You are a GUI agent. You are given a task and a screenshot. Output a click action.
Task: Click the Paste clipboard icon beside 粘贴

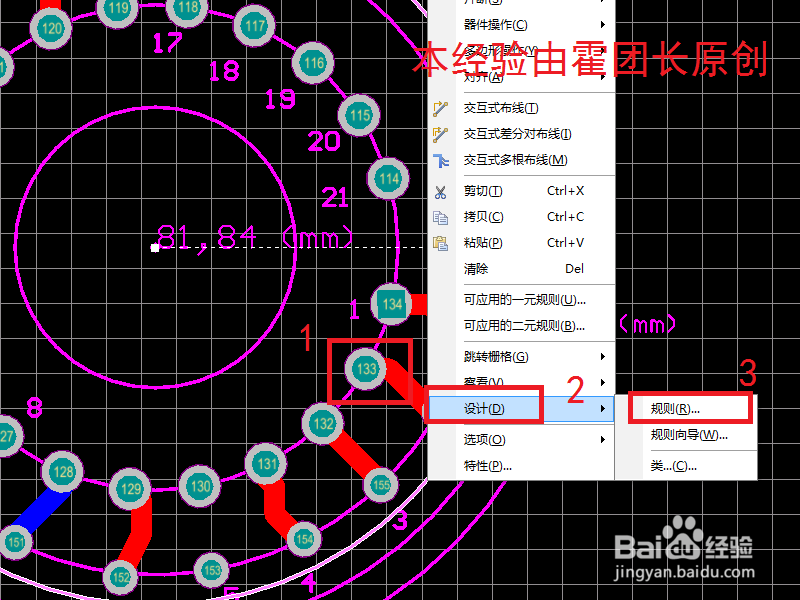tap(438, 242)
